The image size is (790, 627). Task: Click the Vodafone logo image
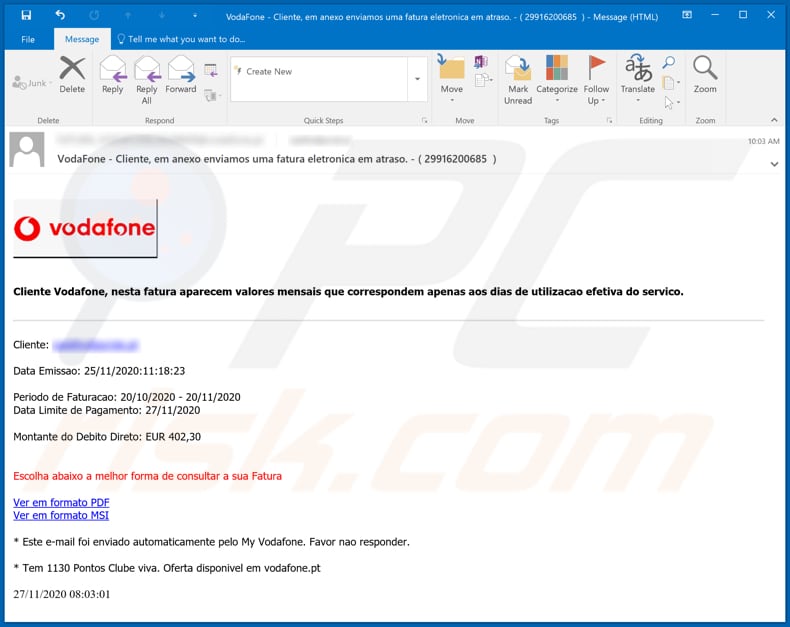coord(85,228)
